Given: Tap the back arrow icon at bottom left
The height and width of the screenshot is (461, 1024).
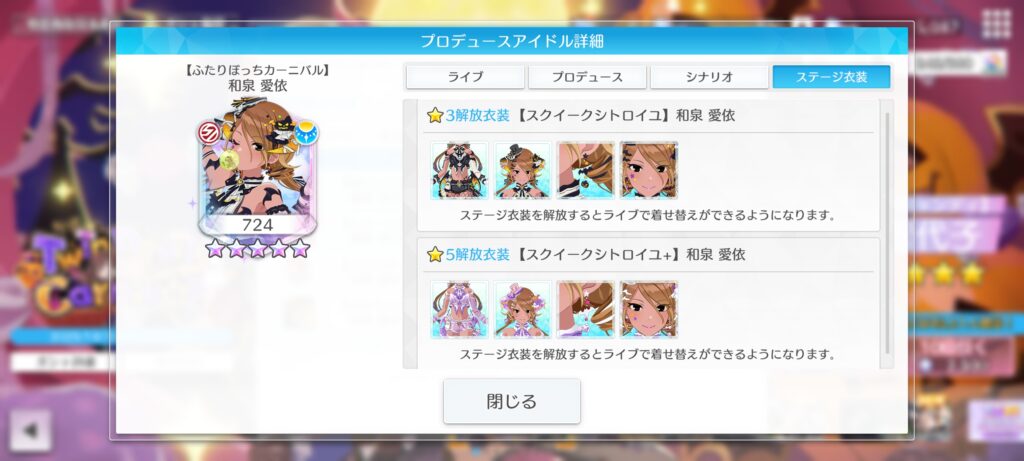Looking at the screenshot, I should (30, 430).
